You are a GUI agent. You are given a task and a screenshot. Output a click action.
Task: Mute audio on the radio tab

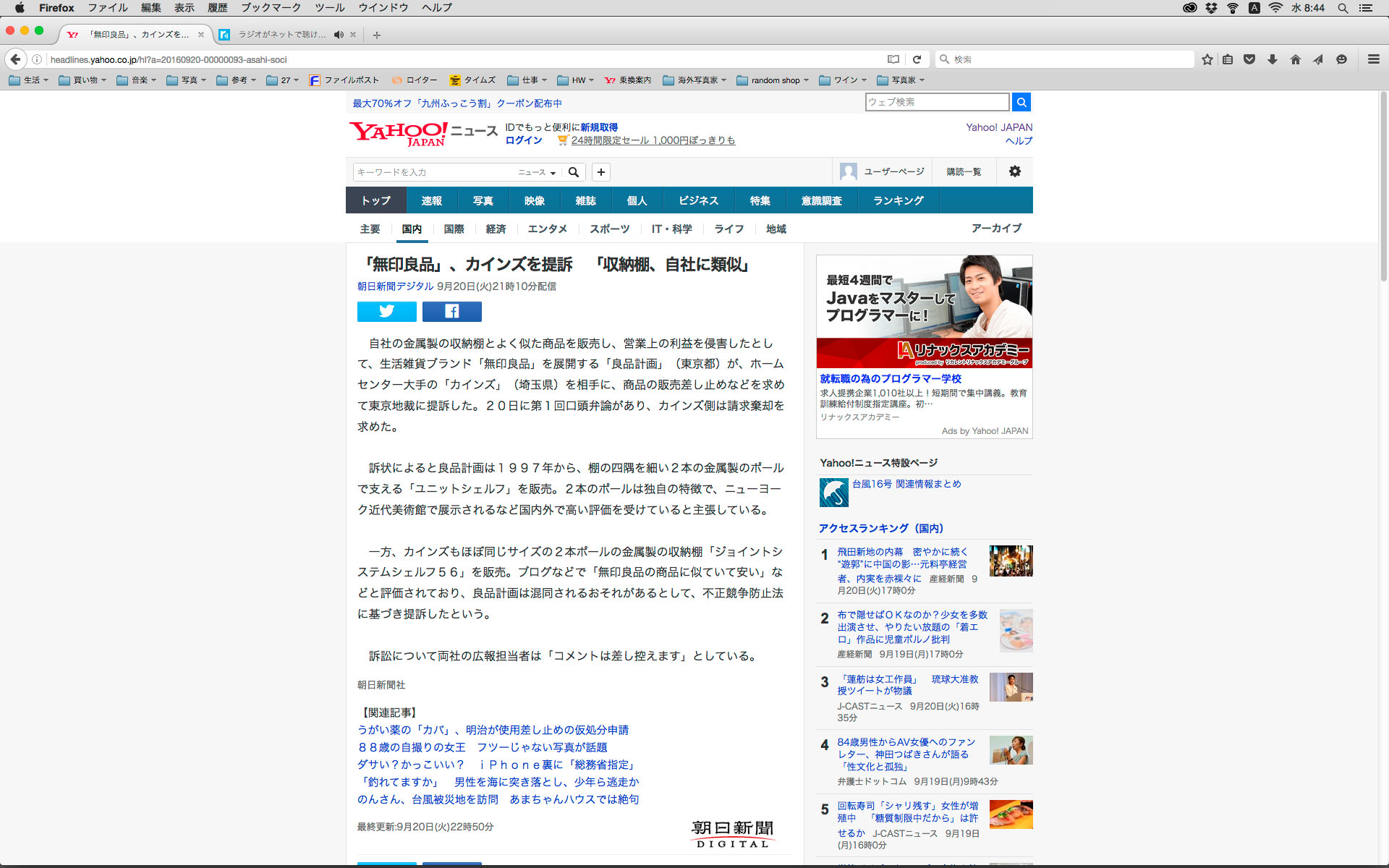[338, 34]
